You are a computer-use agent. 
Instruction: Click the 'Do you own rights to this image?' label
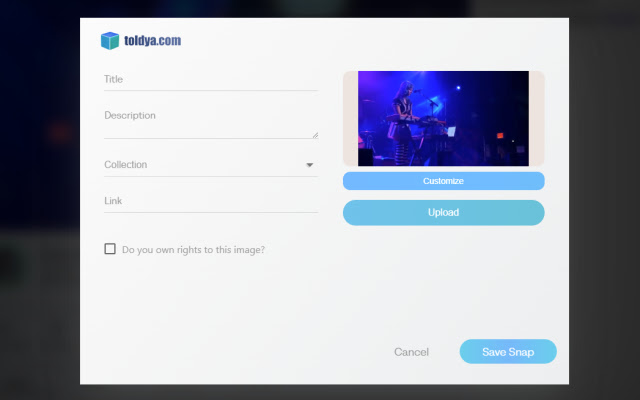click(193, 250)
